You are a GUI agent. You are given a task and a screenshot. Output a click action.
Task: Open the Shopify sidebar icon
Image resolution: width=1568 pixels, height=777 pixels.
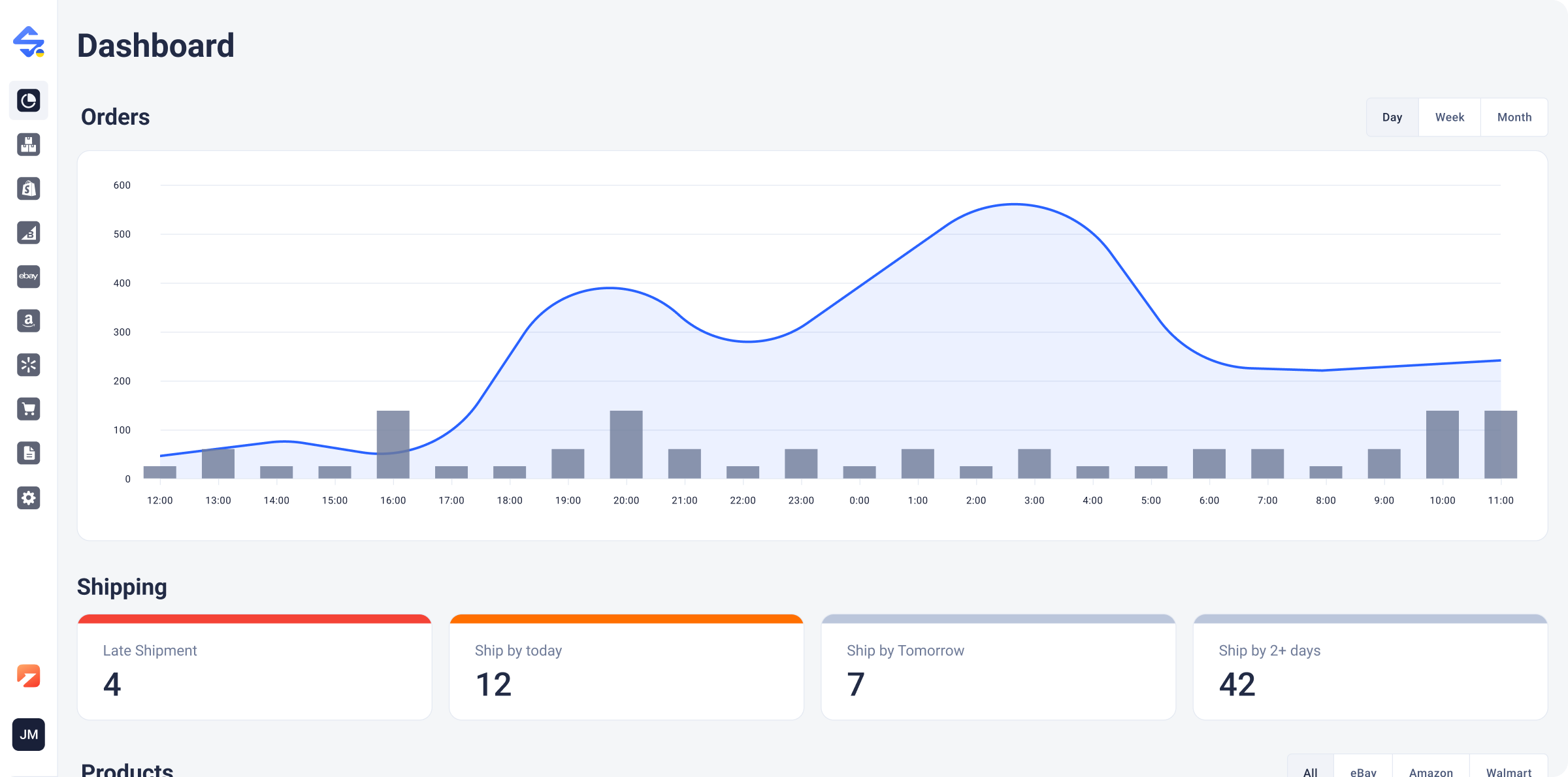point(29,189)
